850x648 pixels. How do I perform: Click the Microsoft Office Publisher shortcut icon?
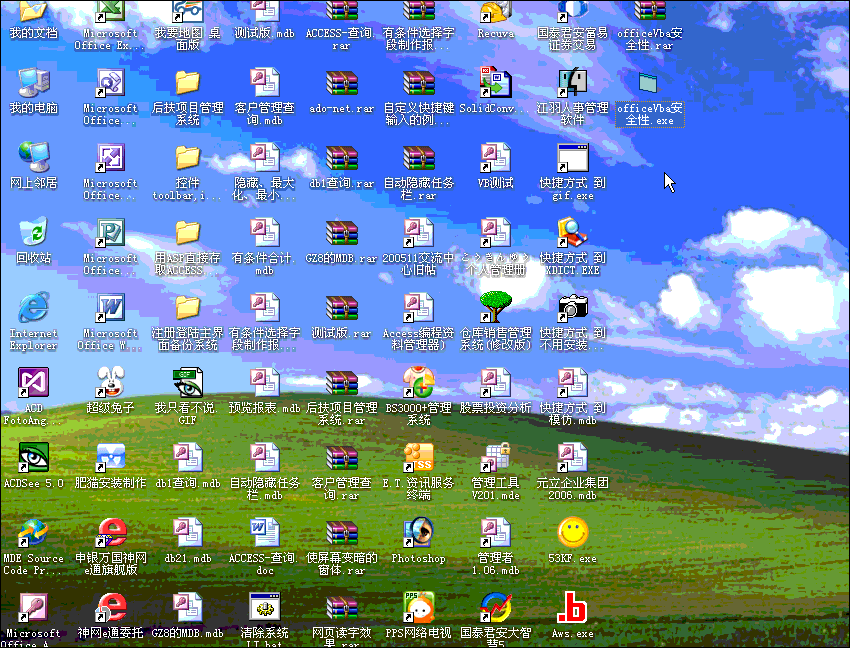tap(111, 233)
